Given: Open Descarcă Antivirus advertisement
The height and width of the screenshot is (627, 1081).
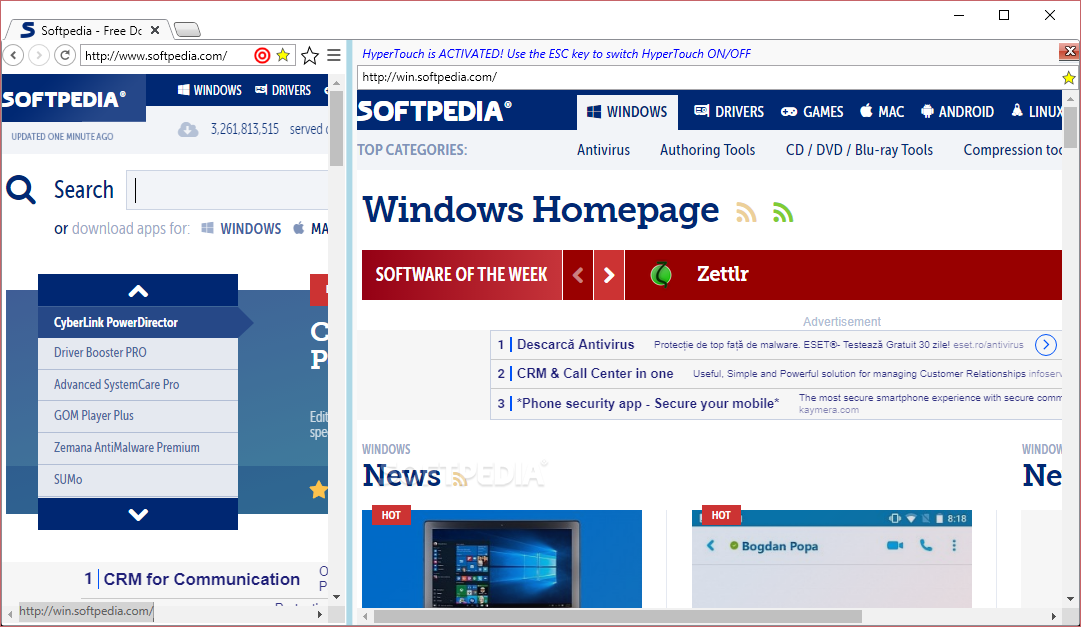Looking at the screenshot, I should coord(575,344).
